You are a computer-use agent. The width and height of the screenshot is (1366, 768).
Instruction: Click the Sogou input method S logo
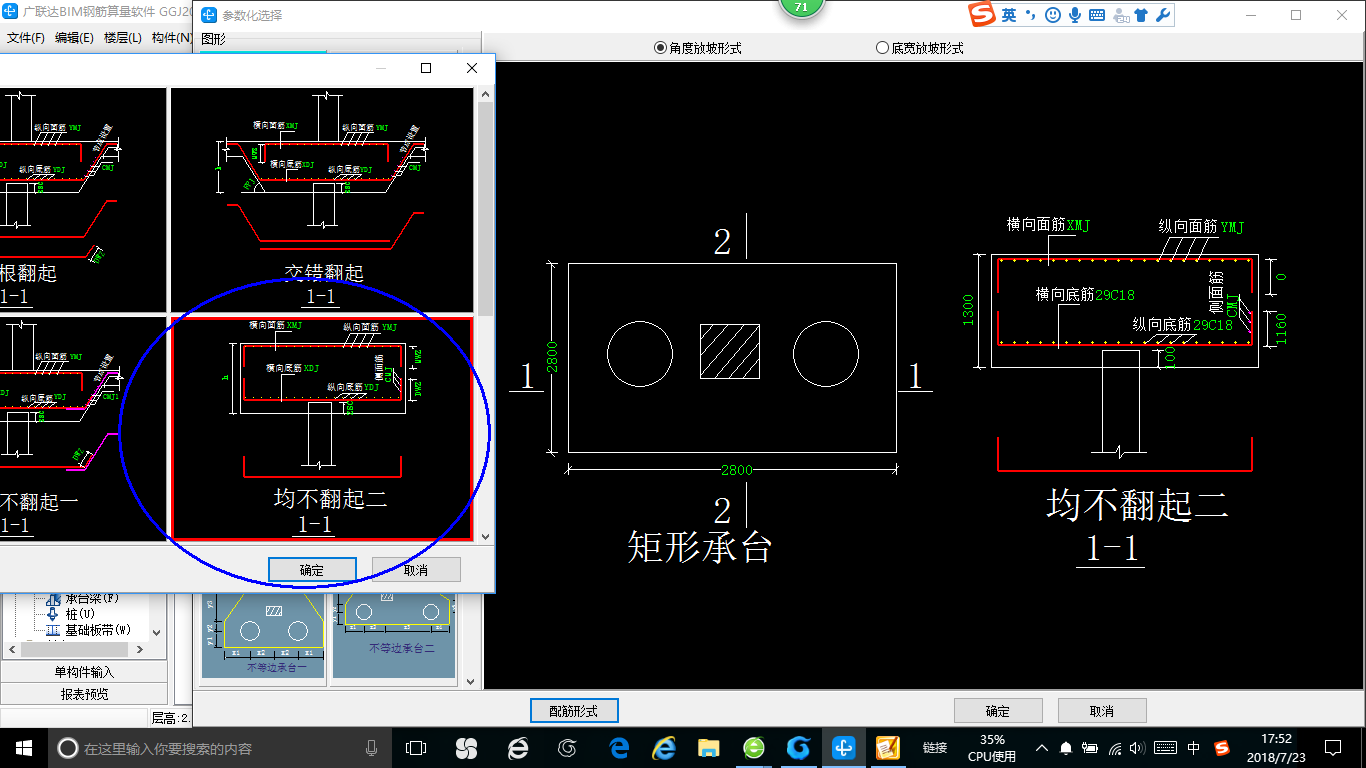click(x=983, y=15)
